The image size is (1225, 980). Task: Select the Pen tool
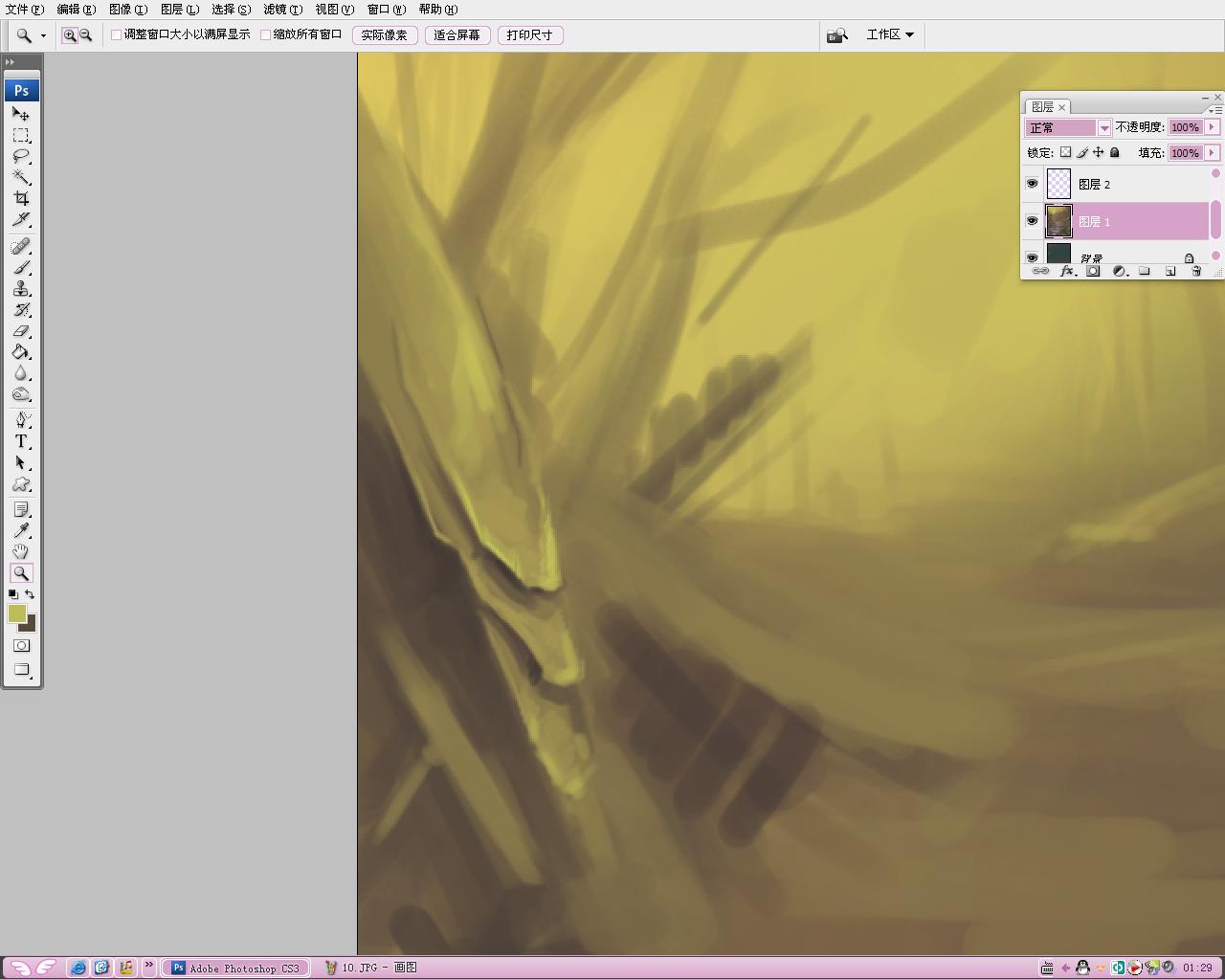coord(21,420)
